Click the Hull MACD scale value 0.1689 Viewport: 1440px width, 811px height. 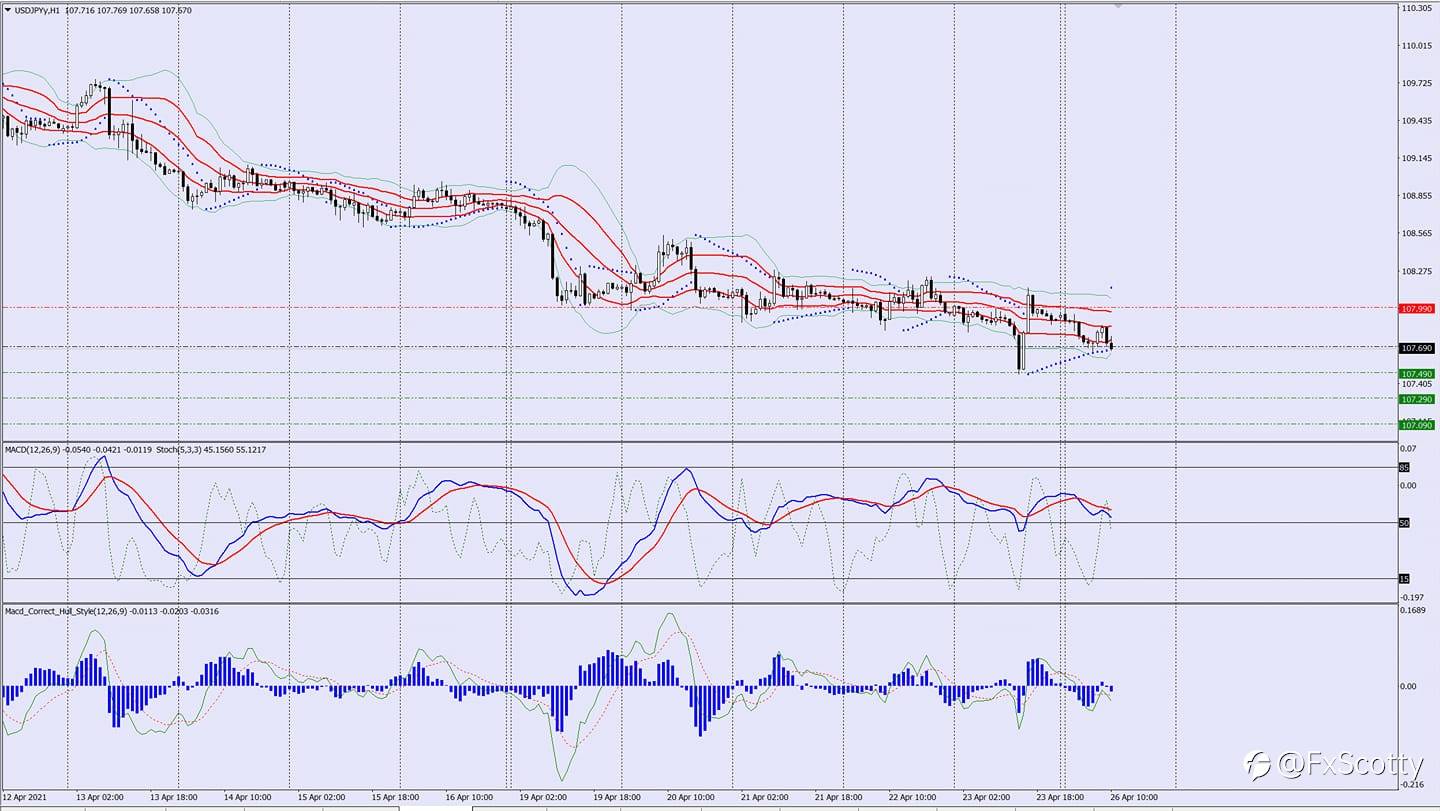coord(1413,609)
